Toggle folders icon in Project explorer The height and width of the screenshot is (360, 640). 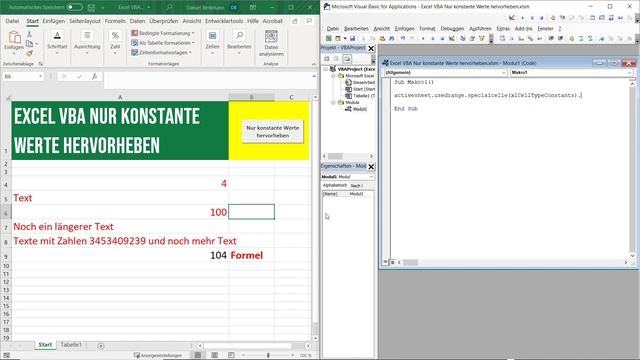coord(347,59)
